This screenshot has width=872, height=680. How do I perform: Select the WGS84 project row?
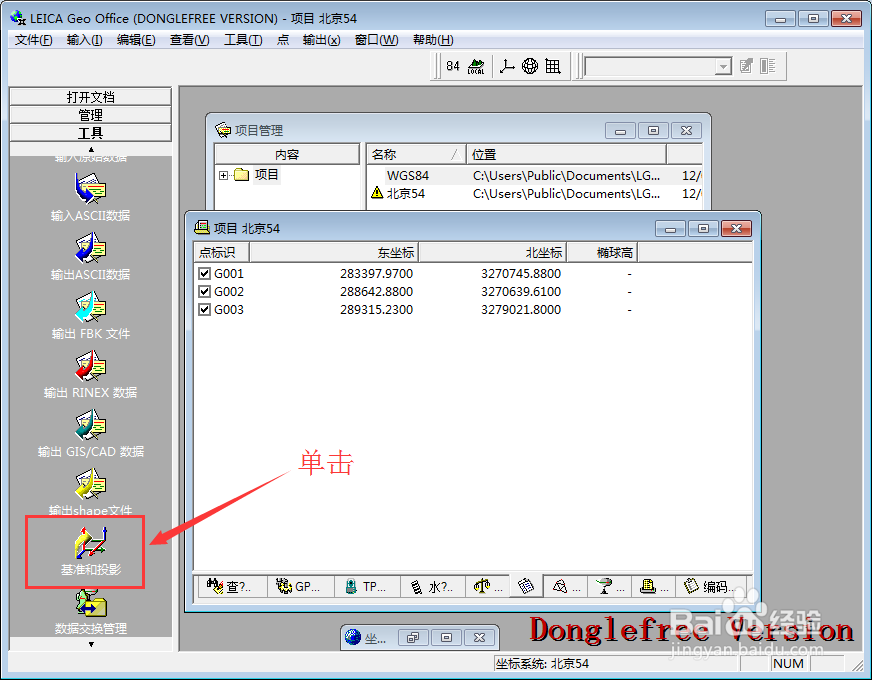click(x=534, y=175)
